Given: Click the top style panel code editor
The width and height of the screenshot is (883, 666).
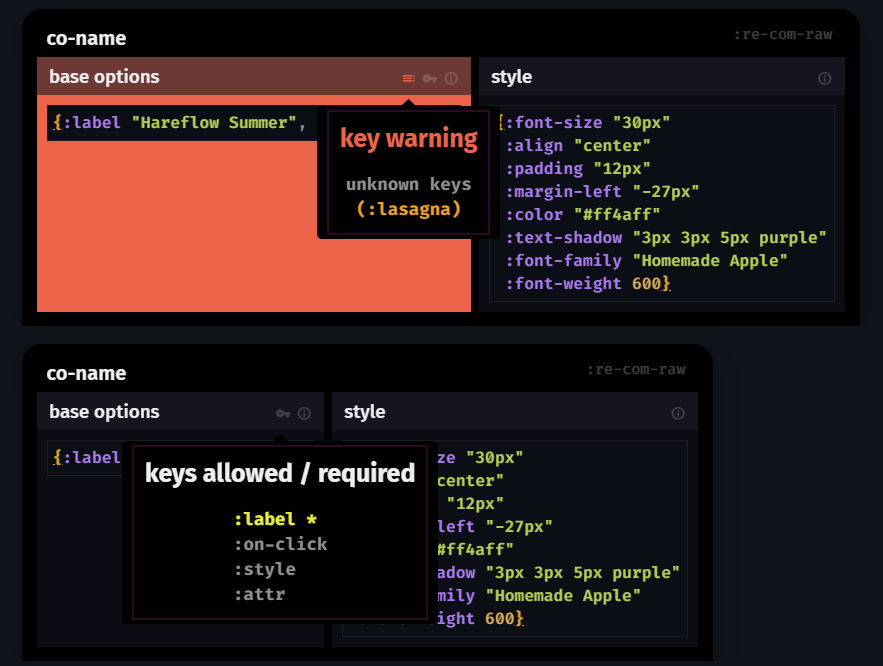Looking at the screenshot, I should (662, 203).
